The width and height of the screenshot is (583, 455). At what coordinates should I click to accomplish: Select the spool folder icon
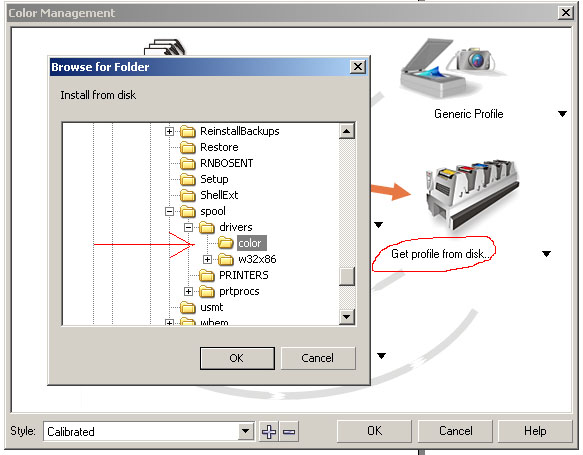[188, 211]
